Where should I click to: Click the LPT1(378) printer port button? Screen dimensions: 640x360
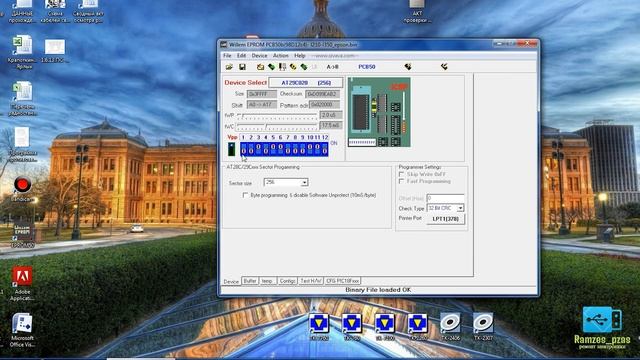coord(445,219)
